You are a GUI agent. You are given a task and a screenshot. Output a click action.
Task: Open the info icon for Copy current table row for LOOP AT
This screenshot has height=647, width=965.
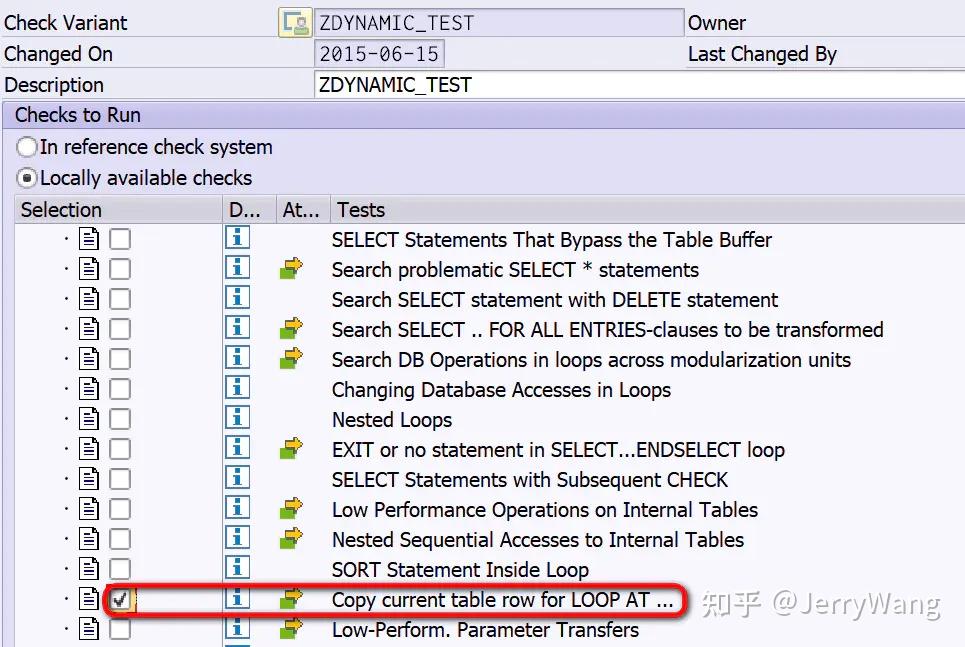[237, 600]
